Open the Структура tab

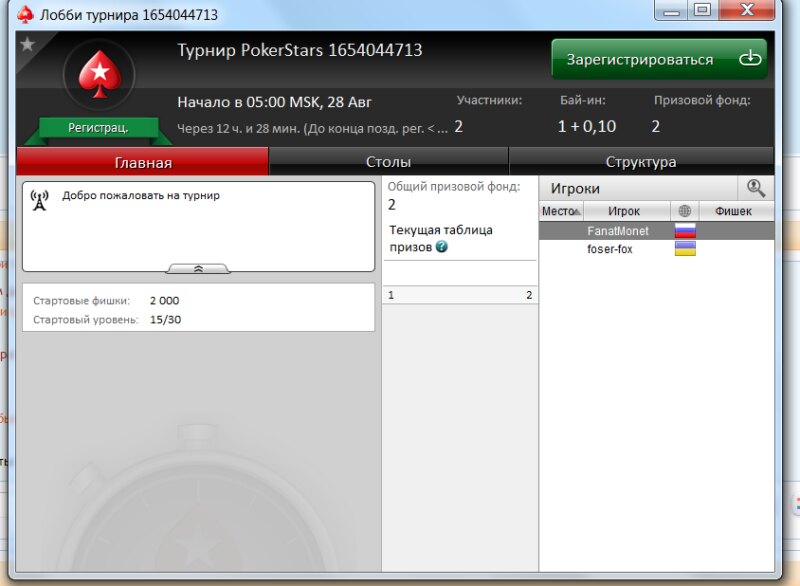click(x=641, y=162)
